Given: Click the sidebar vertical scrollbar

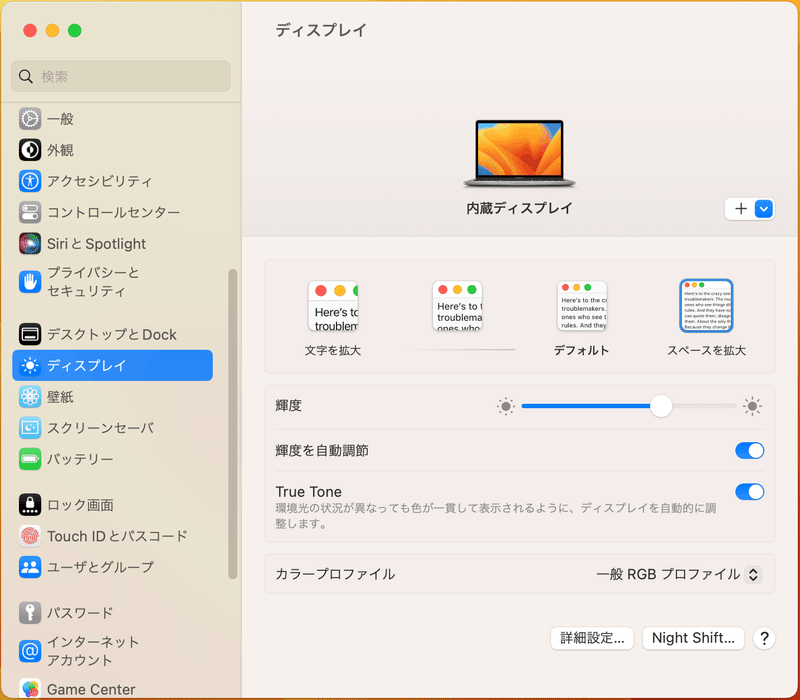Looking at the screenshot, I should pos(233,424).
